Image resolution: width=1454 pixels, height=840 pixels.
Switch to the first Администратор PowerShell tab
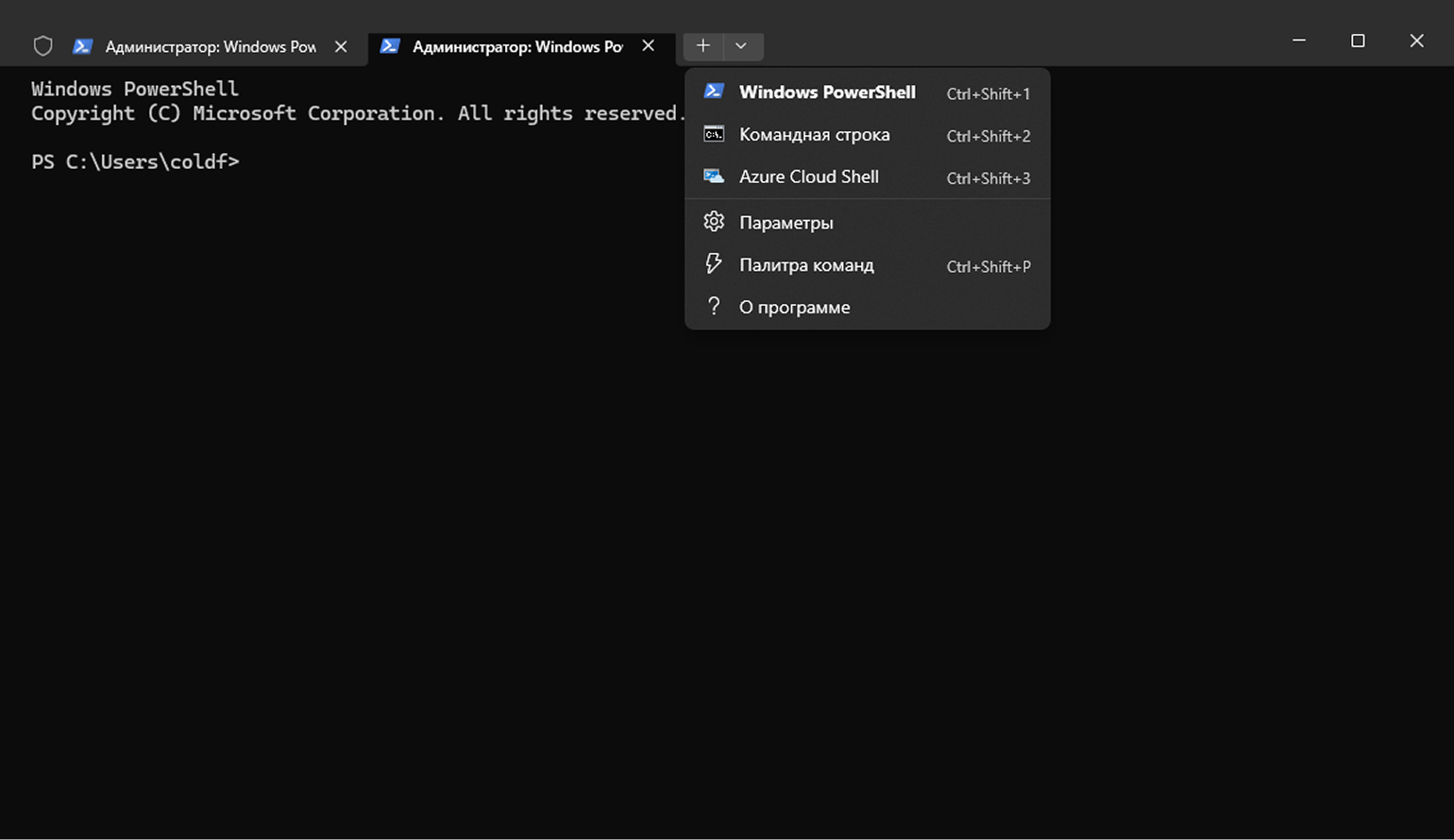pyautogui.click(x=211, y=46)
